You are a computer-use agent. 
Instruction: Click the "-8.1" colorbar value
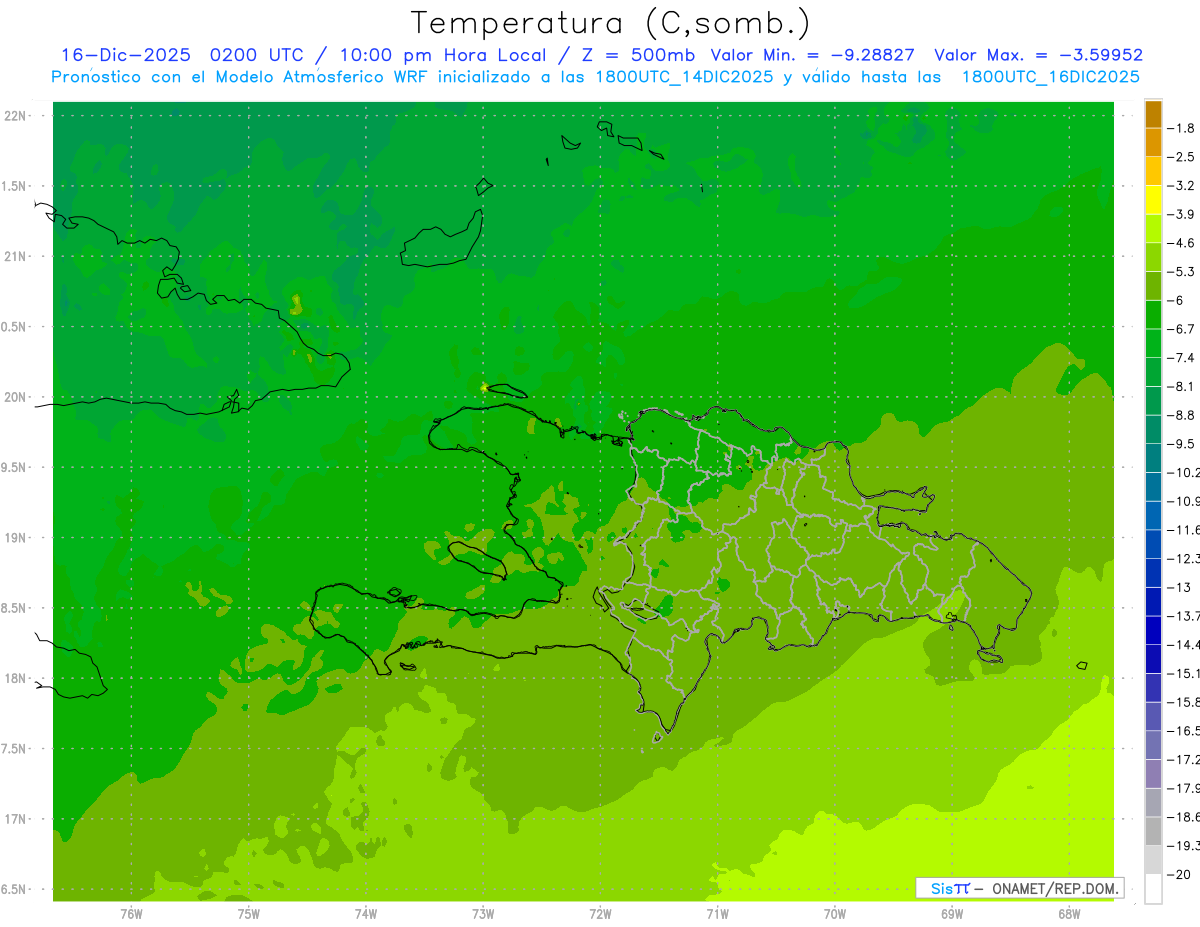coord(1182,387)
